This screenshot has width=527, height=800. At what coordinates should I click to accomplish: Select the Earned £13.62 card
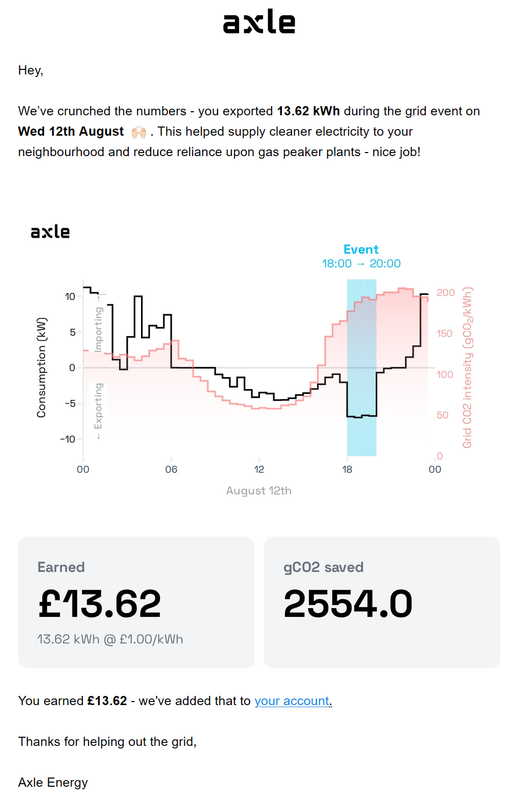point(136,602)
